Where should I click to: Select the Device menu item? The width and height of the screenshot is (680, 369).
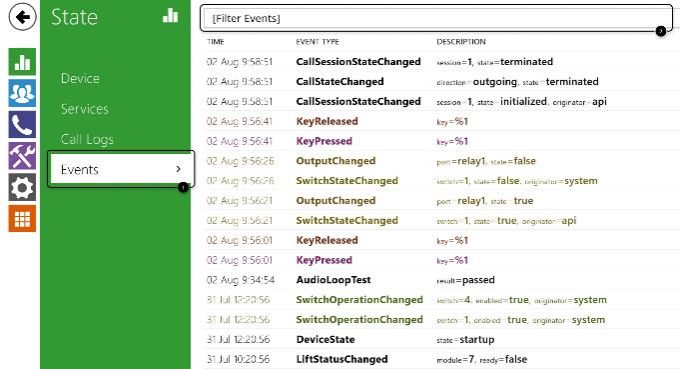80,78
